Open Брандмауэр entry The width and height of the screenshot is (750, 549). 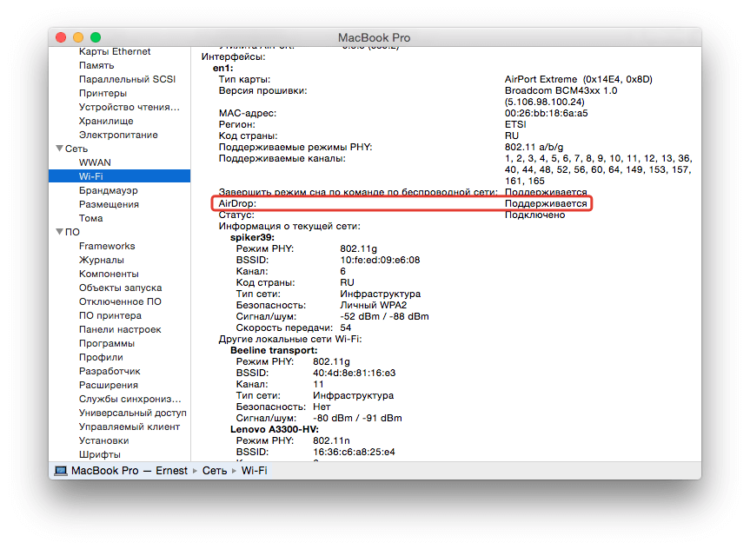pyautogui.click(x=109, y=190)
